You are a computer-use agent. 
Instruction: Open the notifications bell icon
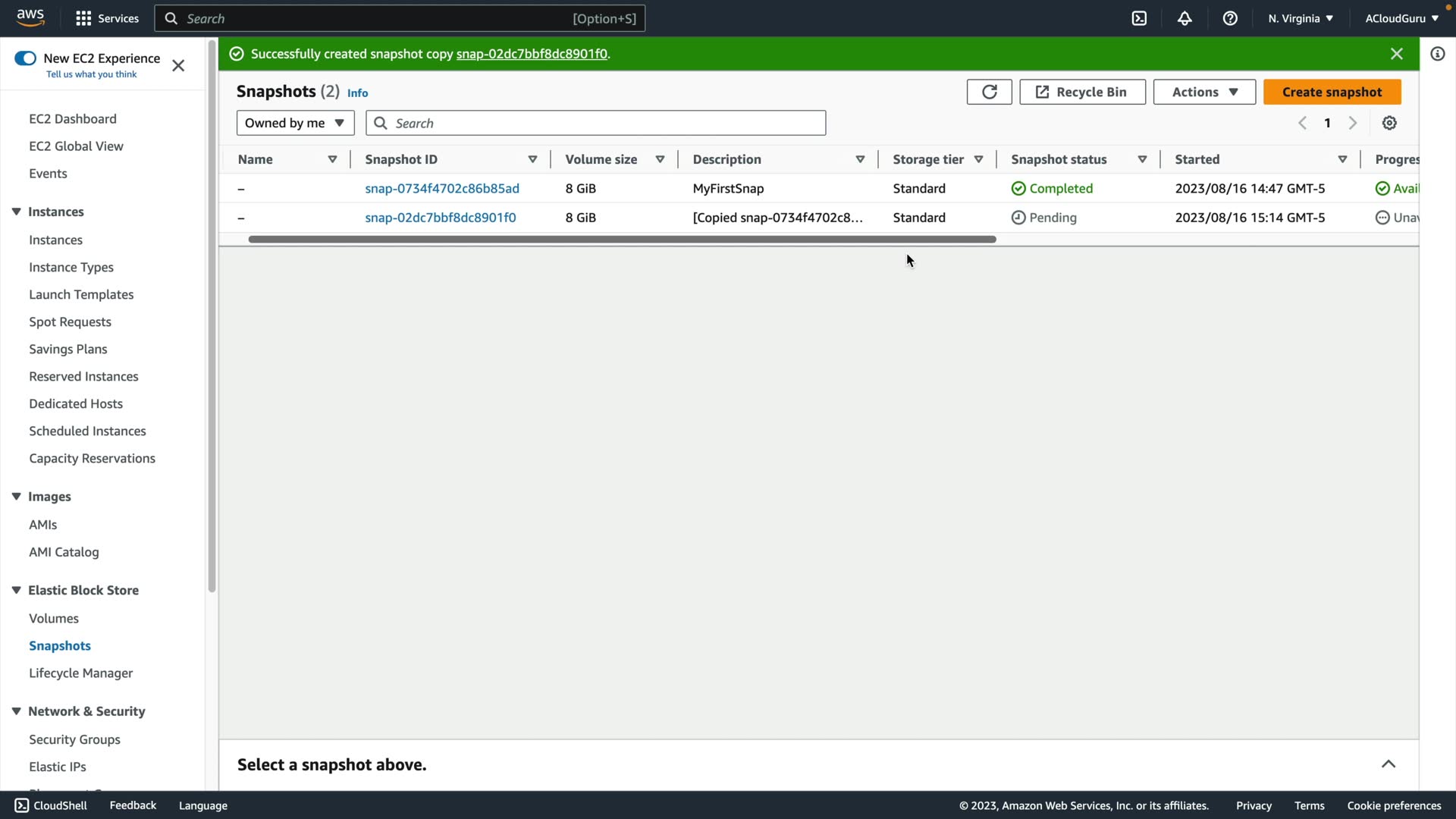(x=1185, y=18)
